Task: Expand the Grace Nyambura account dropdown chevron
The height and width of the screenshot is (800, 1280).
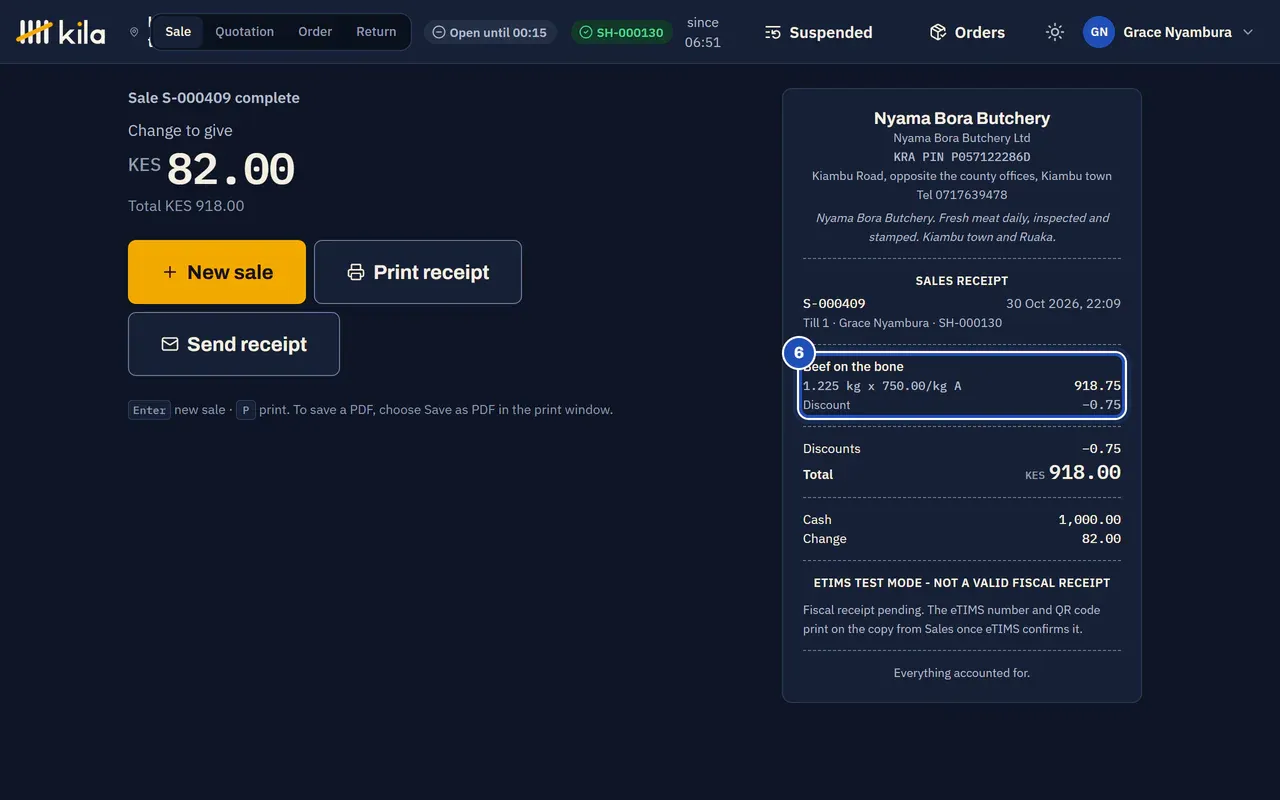Action: click(1248, 32)
